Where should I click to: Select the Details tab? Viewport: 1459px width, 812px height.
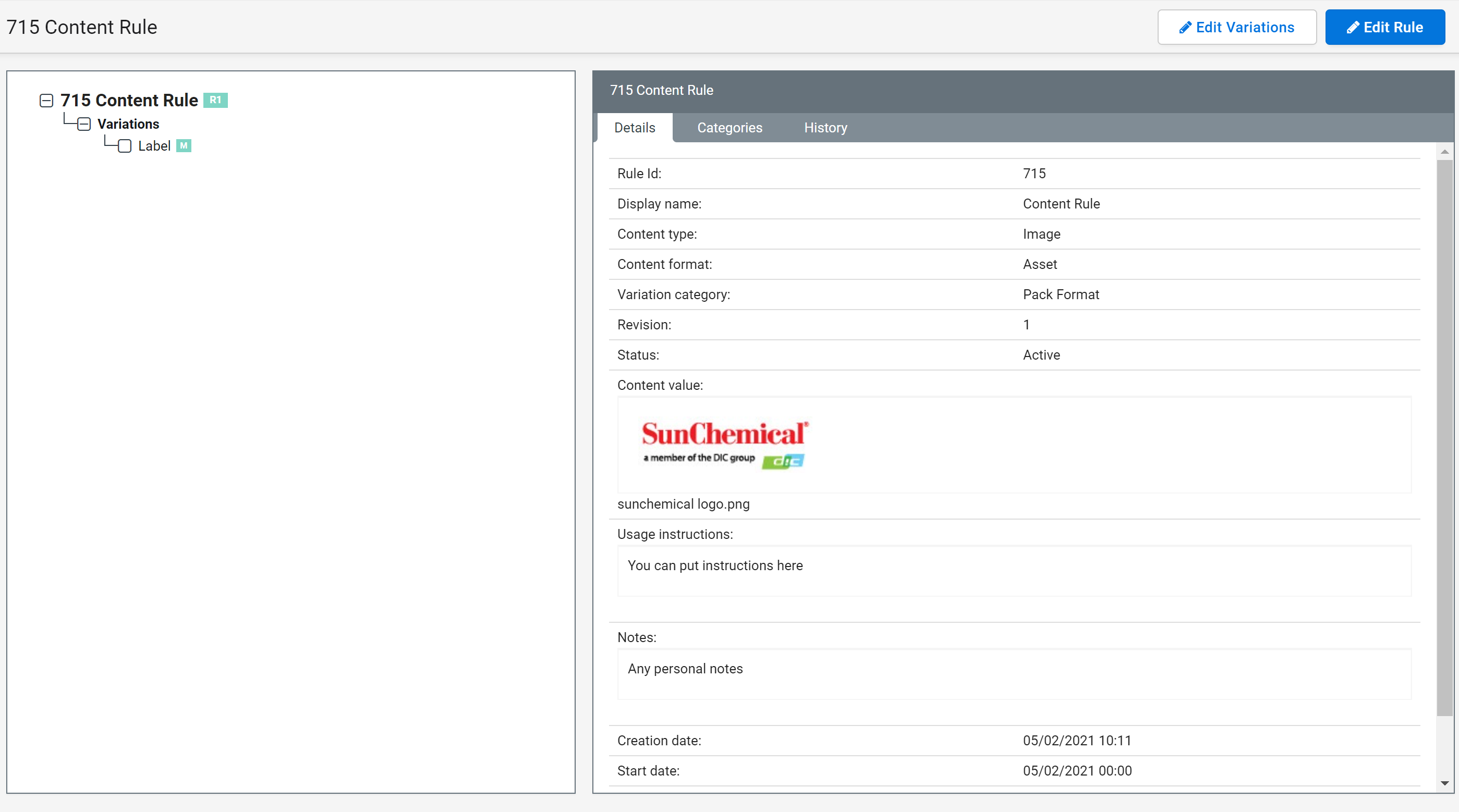coord(635,128)
